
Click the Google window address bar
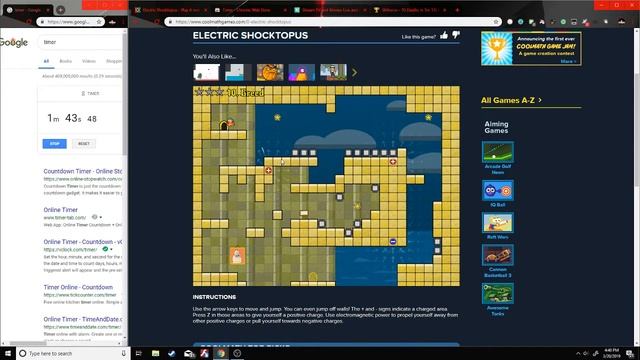[x=70, y=22]
